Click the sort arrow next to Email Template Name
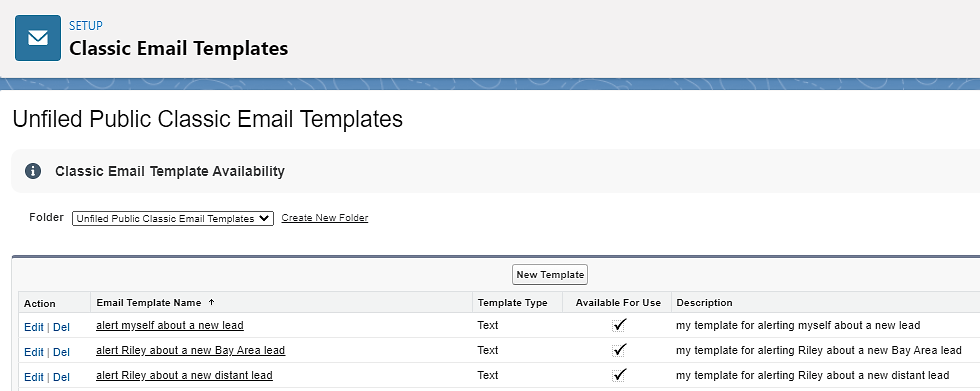The image size is (980, 391). [x=211, y=302]
